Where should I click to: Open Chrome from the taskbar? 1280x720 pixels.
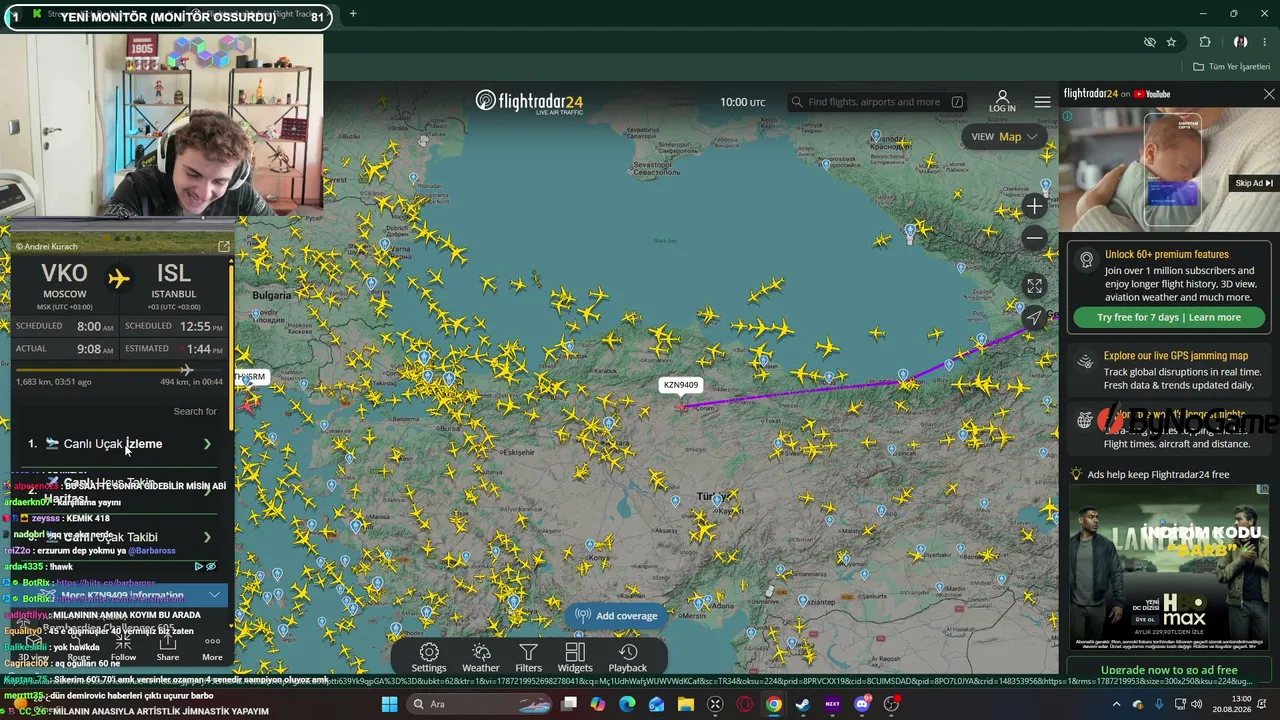(774, 704)
